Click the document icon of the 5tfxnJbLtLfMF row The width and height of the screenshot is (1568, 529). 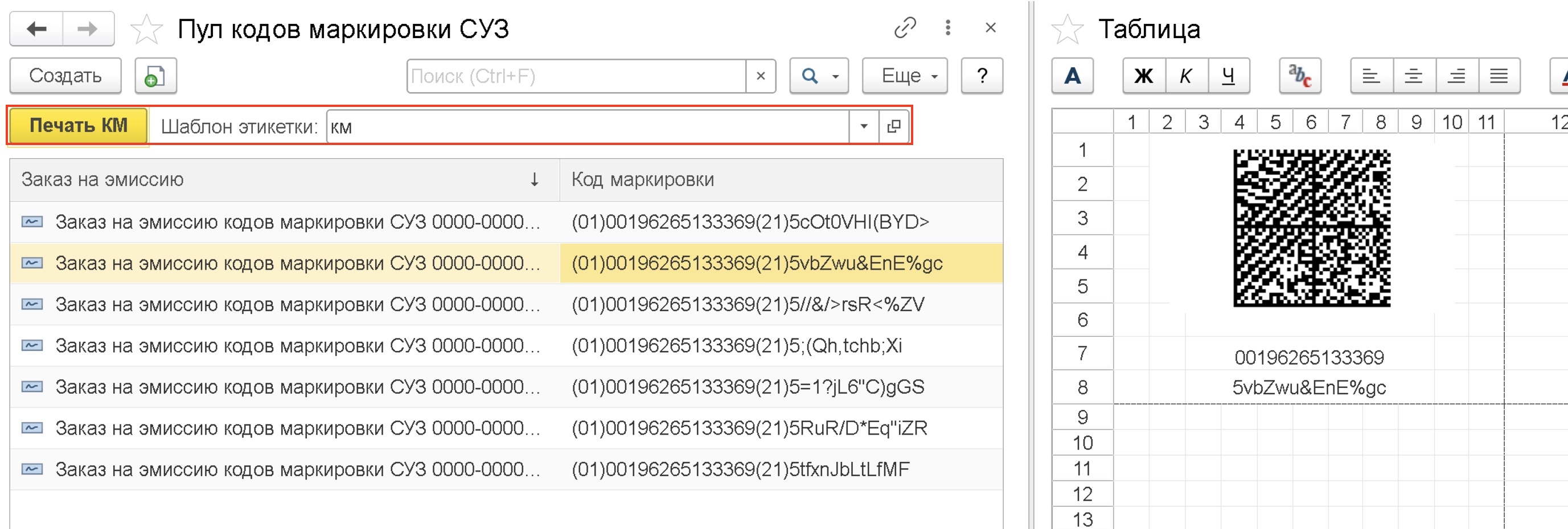coord(32,469)
